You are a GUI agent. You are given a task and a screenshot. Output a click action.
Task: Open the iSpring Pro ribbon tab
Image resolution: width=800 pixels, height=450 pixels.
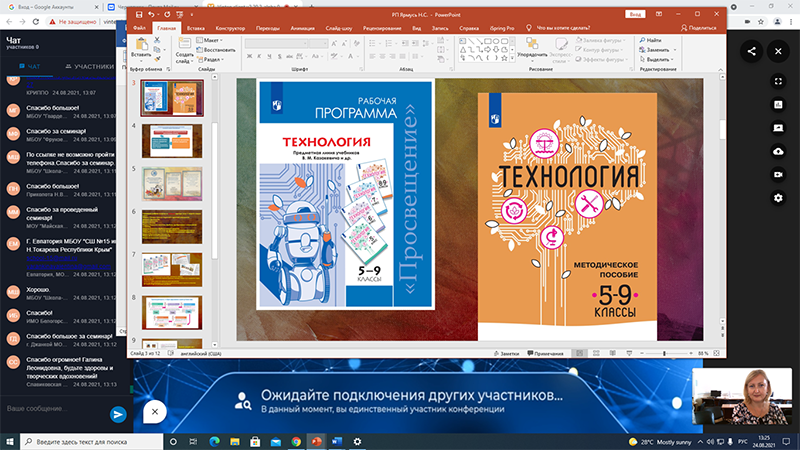(502, 28)
